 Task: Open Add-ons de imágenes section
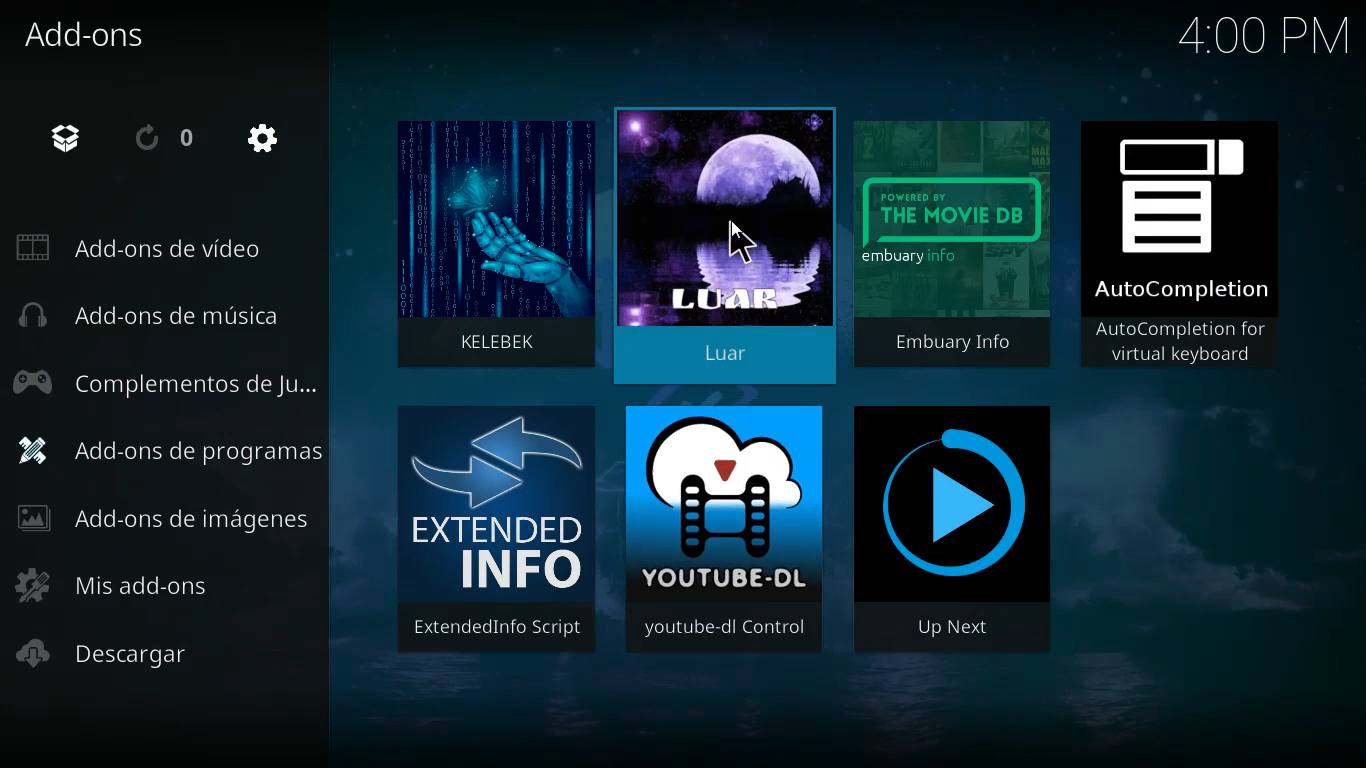[x=191, y=519]
